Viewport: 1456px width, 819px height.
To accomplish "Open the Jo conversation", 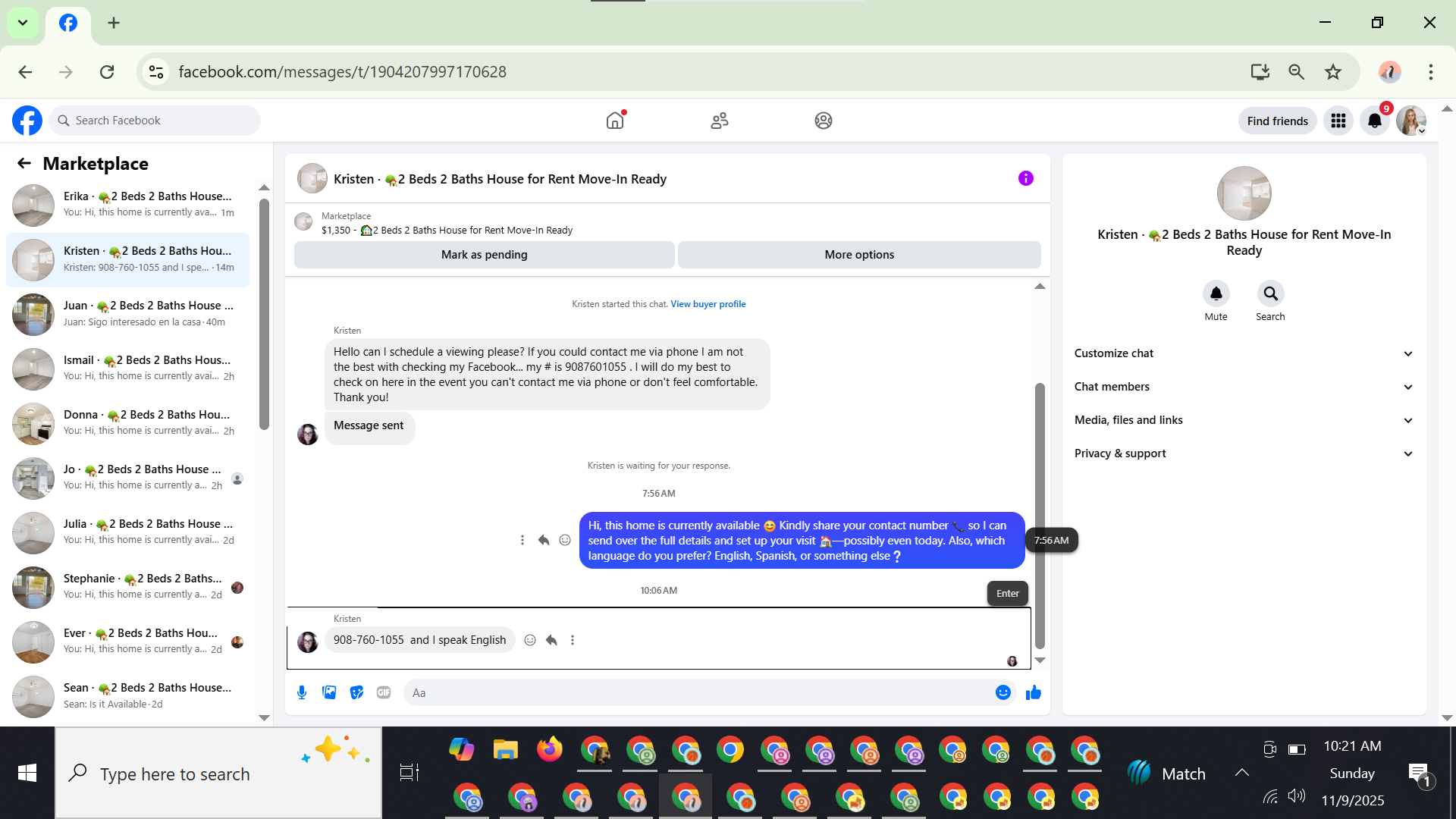I will coord(127,478).
